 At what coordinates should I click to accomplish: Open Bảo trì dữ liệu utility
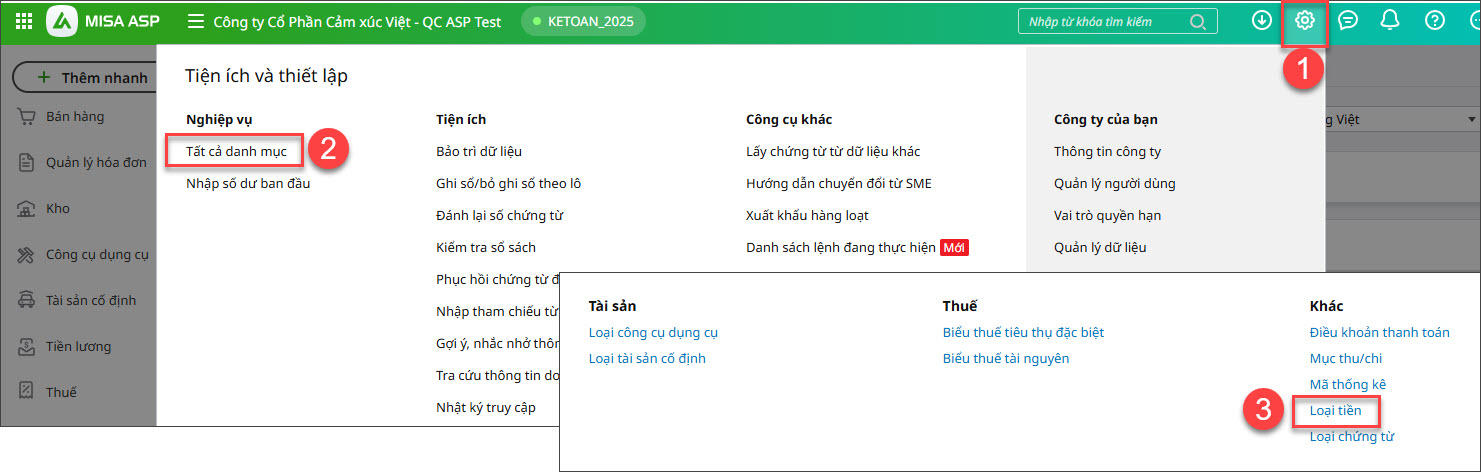tap(479, 151)
